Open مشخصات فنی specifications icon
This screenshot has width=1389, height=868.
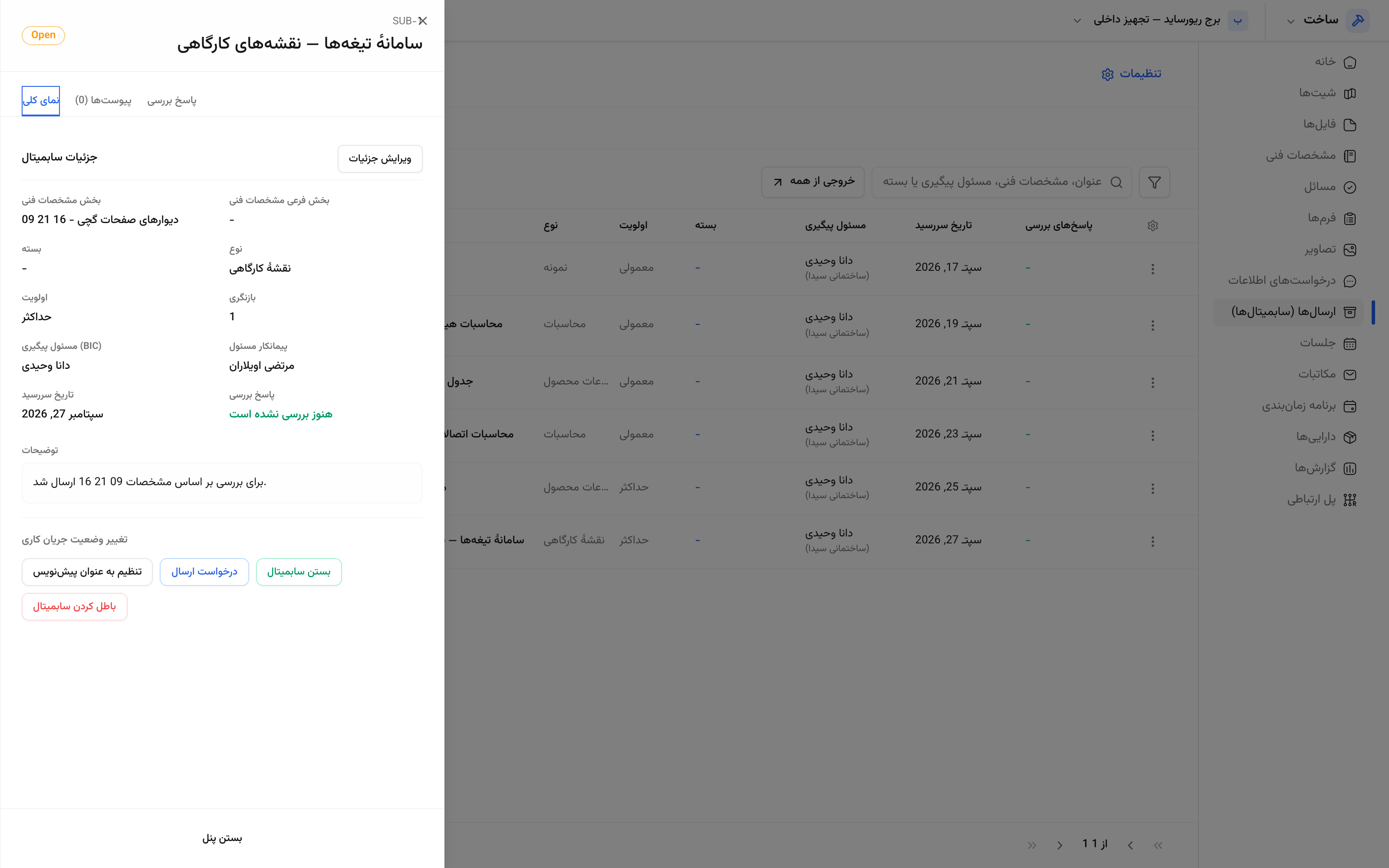(1350, 155)
